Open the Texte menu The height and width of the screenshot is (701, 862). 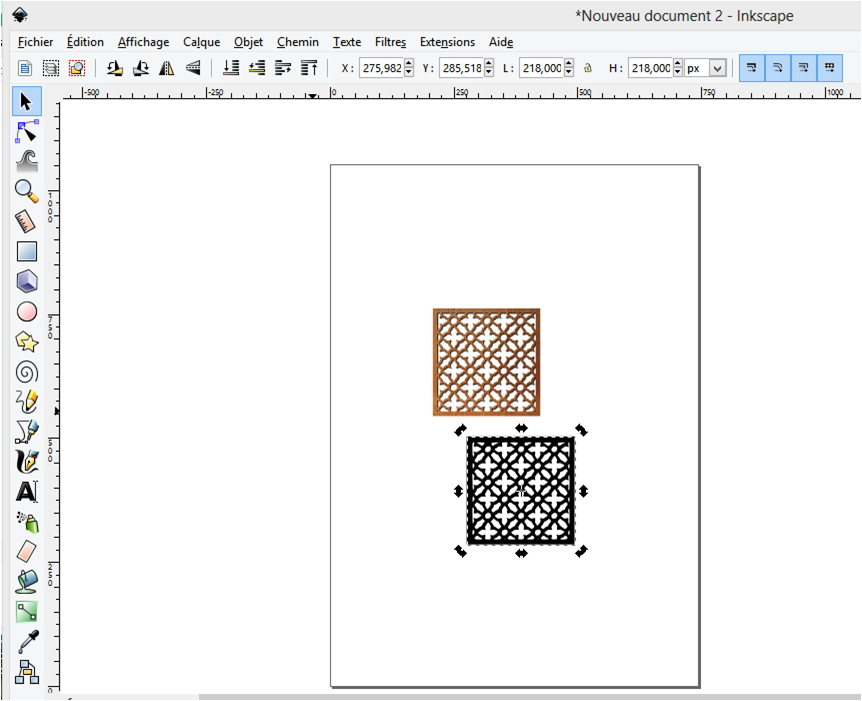347,42
